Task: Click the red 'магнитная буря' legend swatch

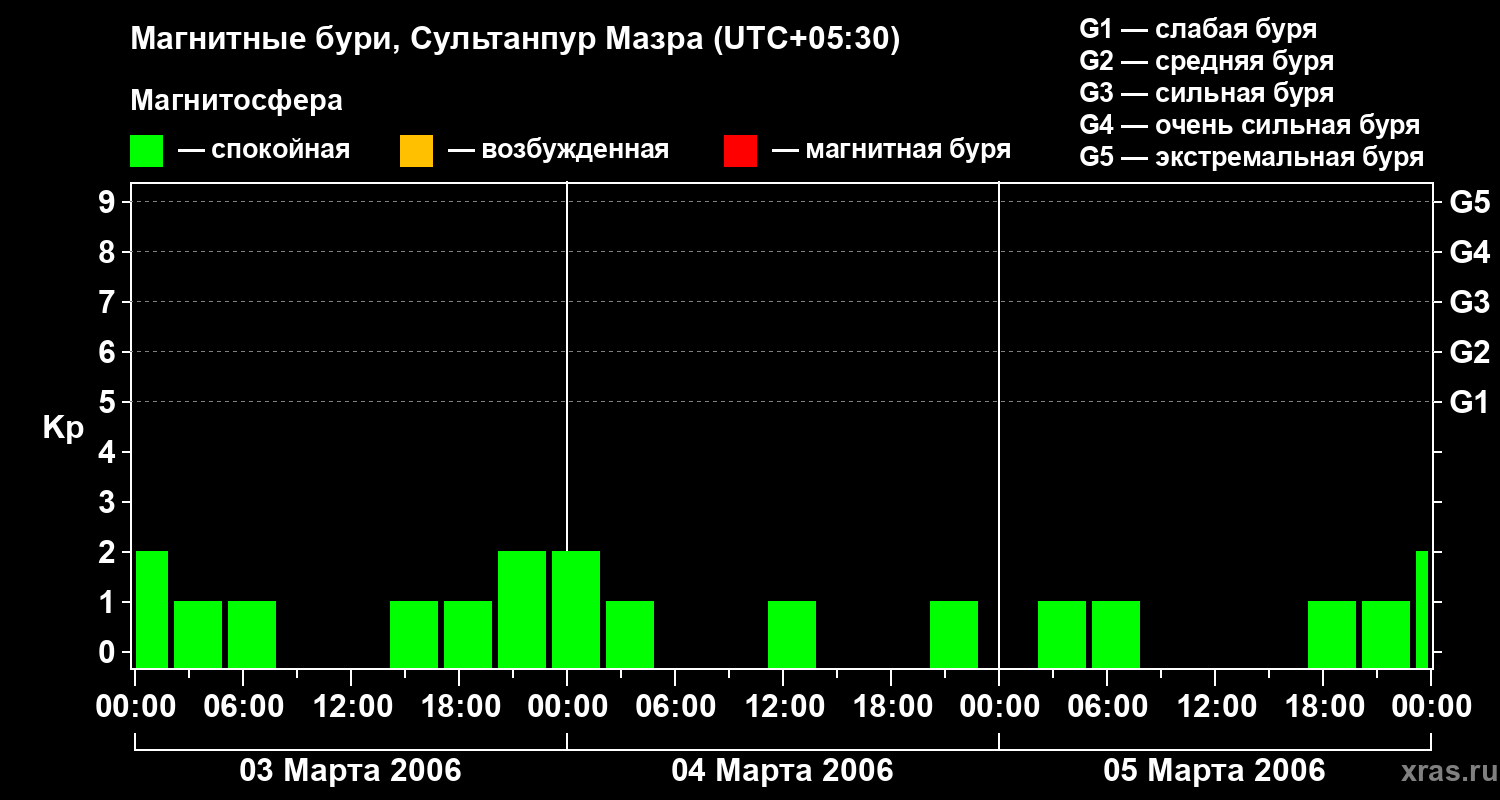Action: click(740, 151)
